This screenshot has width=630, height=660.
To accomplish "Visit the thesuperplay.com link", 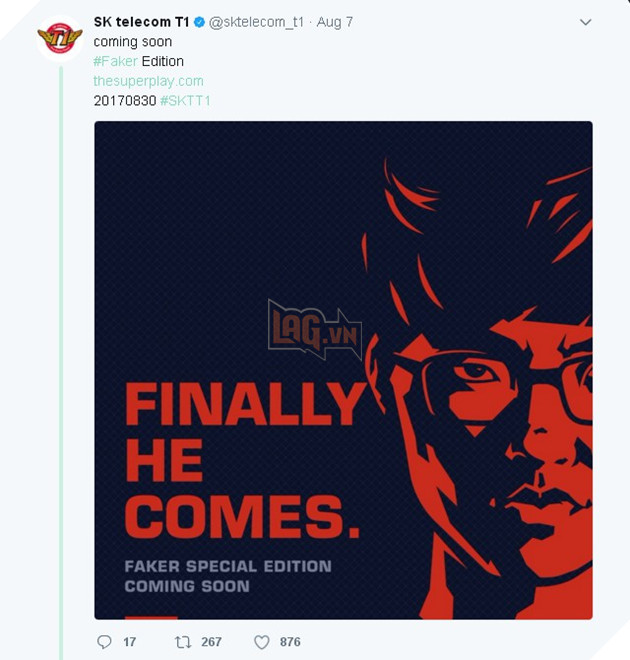I will pos(148,81).
